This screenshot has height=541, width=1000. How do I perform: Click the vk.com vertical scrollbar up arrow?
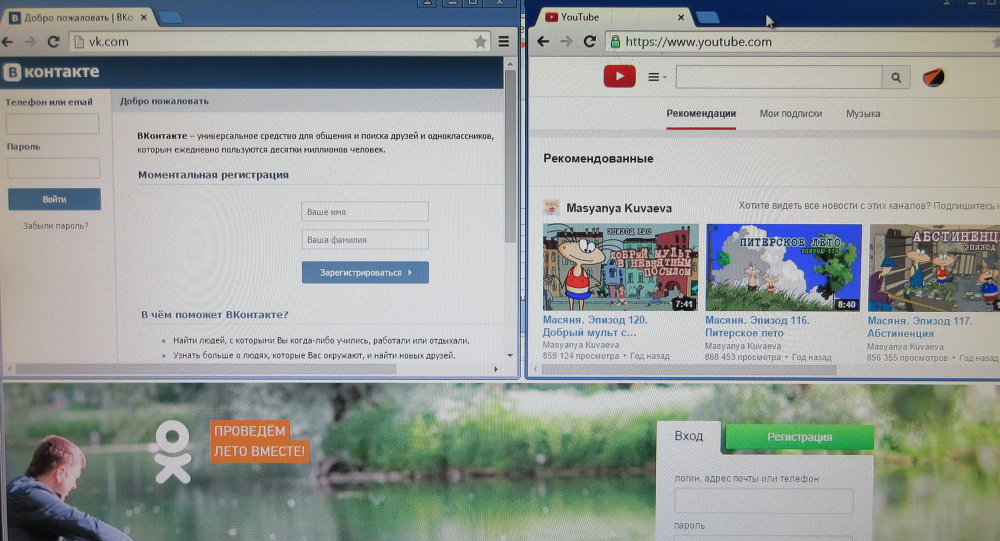click(510, 64)
